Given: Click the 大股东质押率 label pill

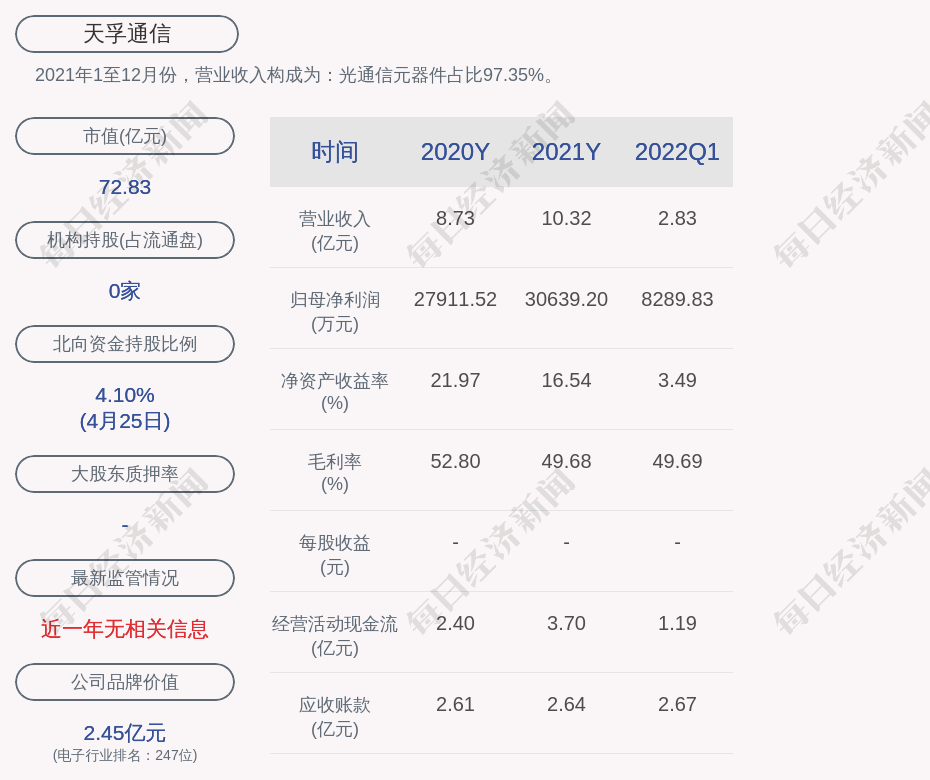Looking at the screenshot, I should tap(125, 473).
